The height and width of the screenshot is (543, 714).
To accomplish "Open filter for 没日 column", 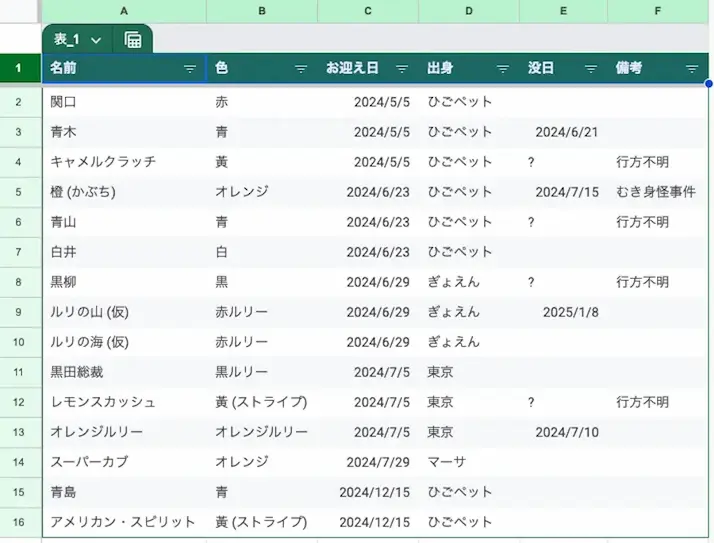I will coord(591,69).
